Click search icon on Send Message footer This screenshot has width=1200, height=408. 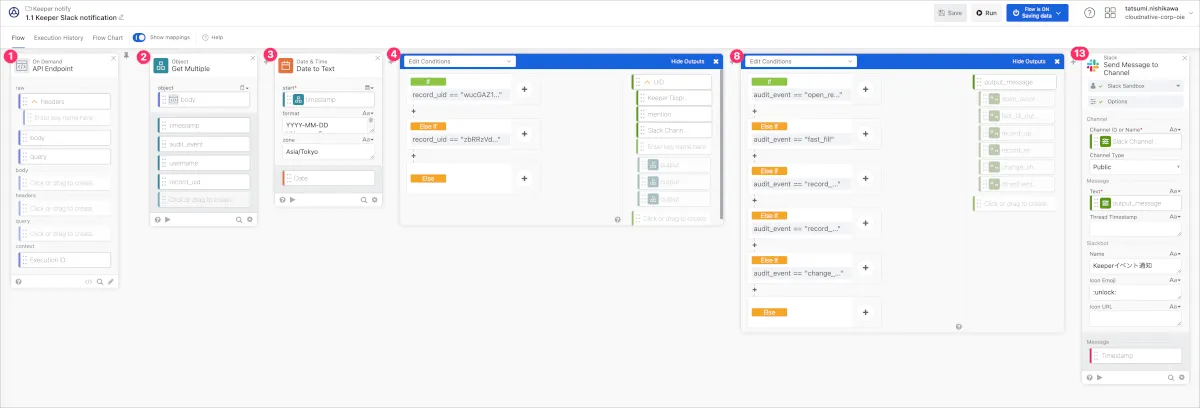[1171, 376]
